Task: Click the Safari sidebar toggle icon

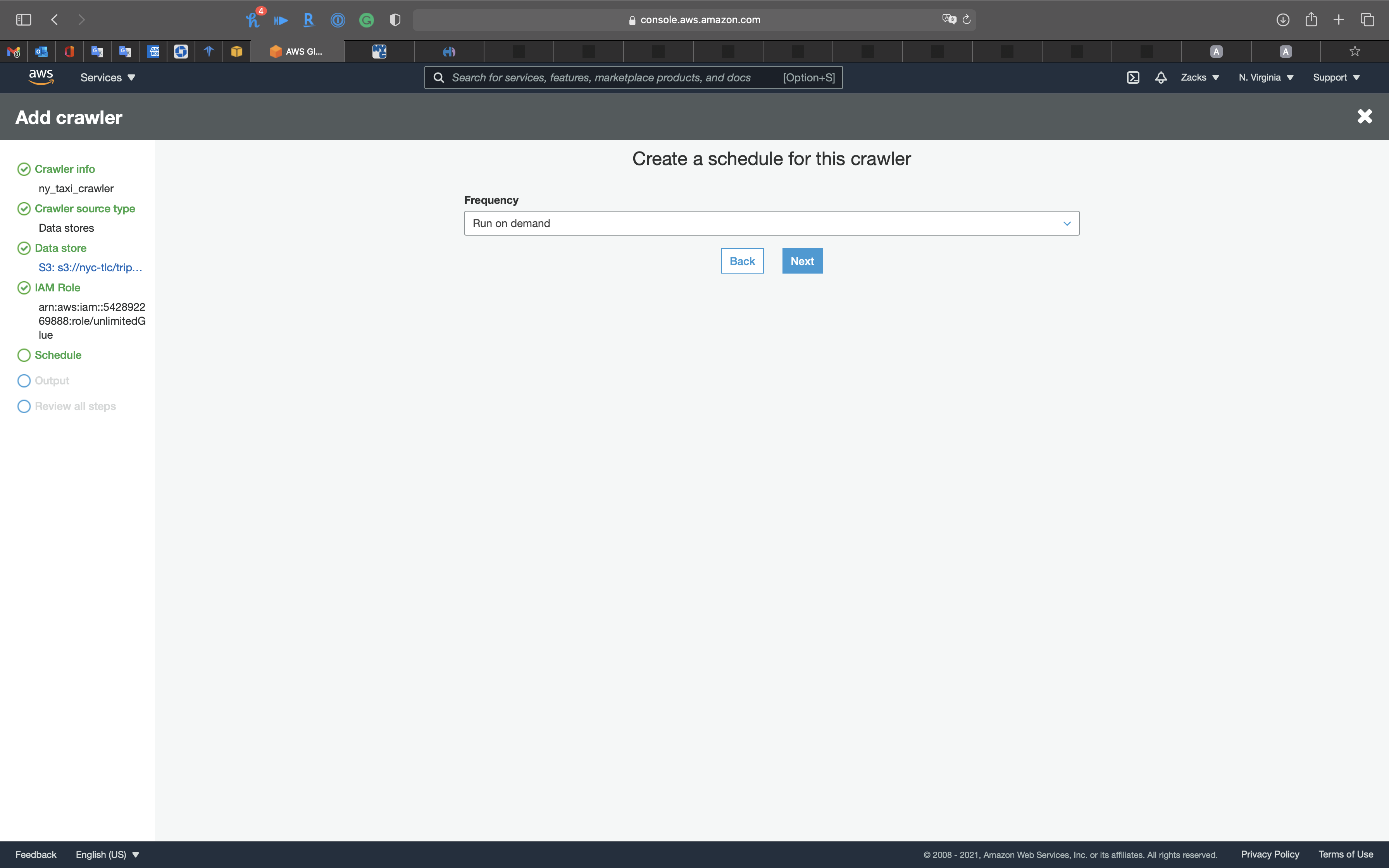Action: [x=24, y=20]
